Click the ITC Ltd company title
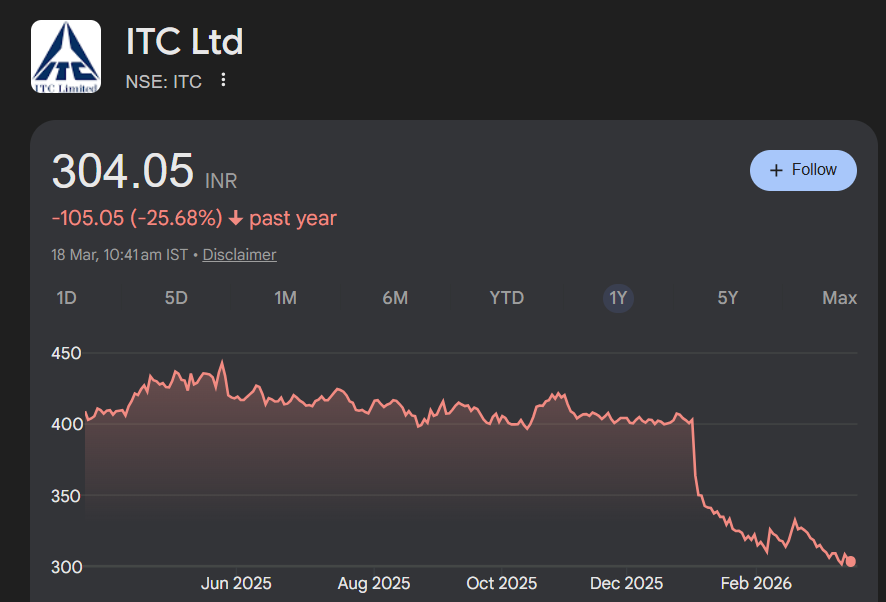 [x=184, y=42]
